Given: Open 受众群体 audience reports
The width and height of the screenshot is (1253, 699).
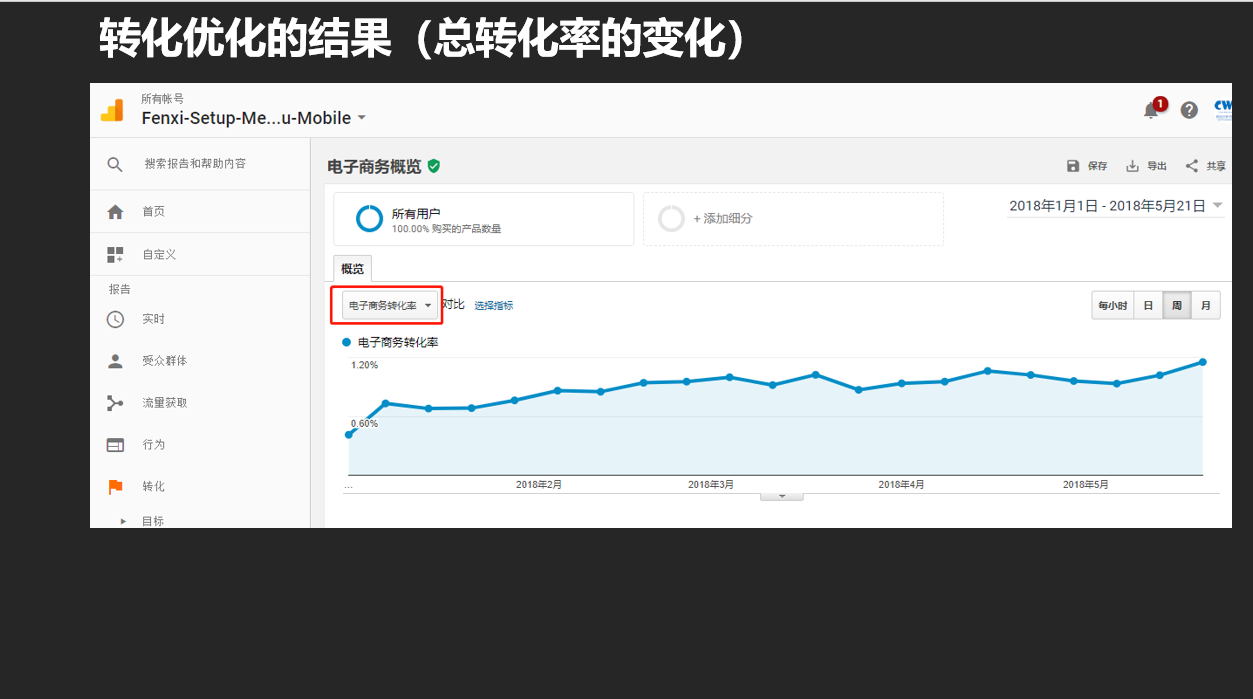Looking at the screenshot, I should tap(164, 361).
